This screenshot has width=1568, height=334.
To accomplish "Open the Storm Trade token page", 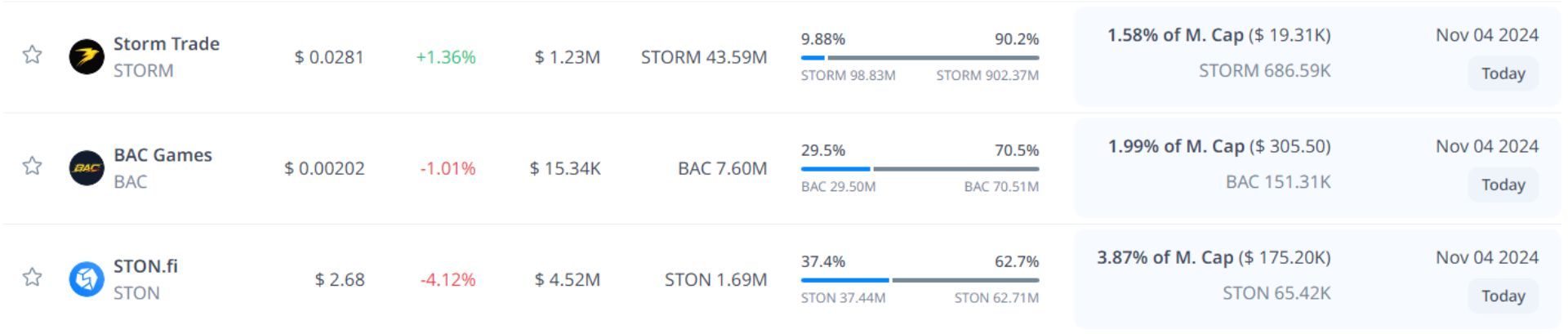I will (166, 43).
